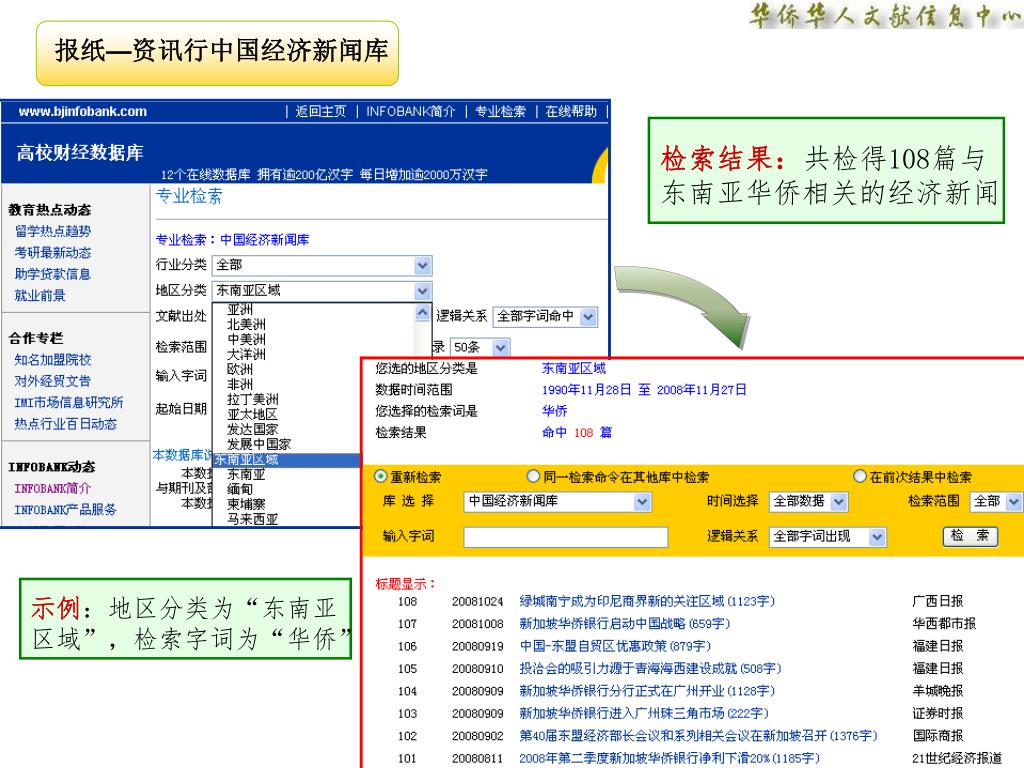Select the 重新检索 radio button

pyautogui.click(x=380, y=477)
